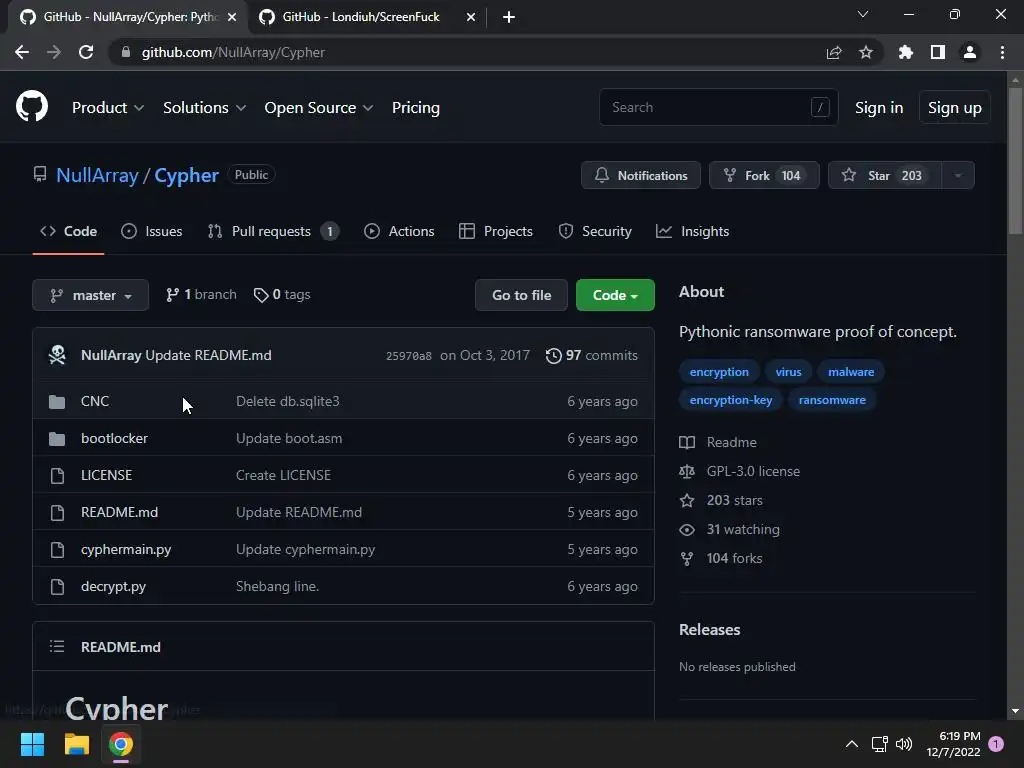Image resolution: width=1024 pixels, height=768 pixels.
Task: Switch to the Projects tab
Action: coord(496,231)
